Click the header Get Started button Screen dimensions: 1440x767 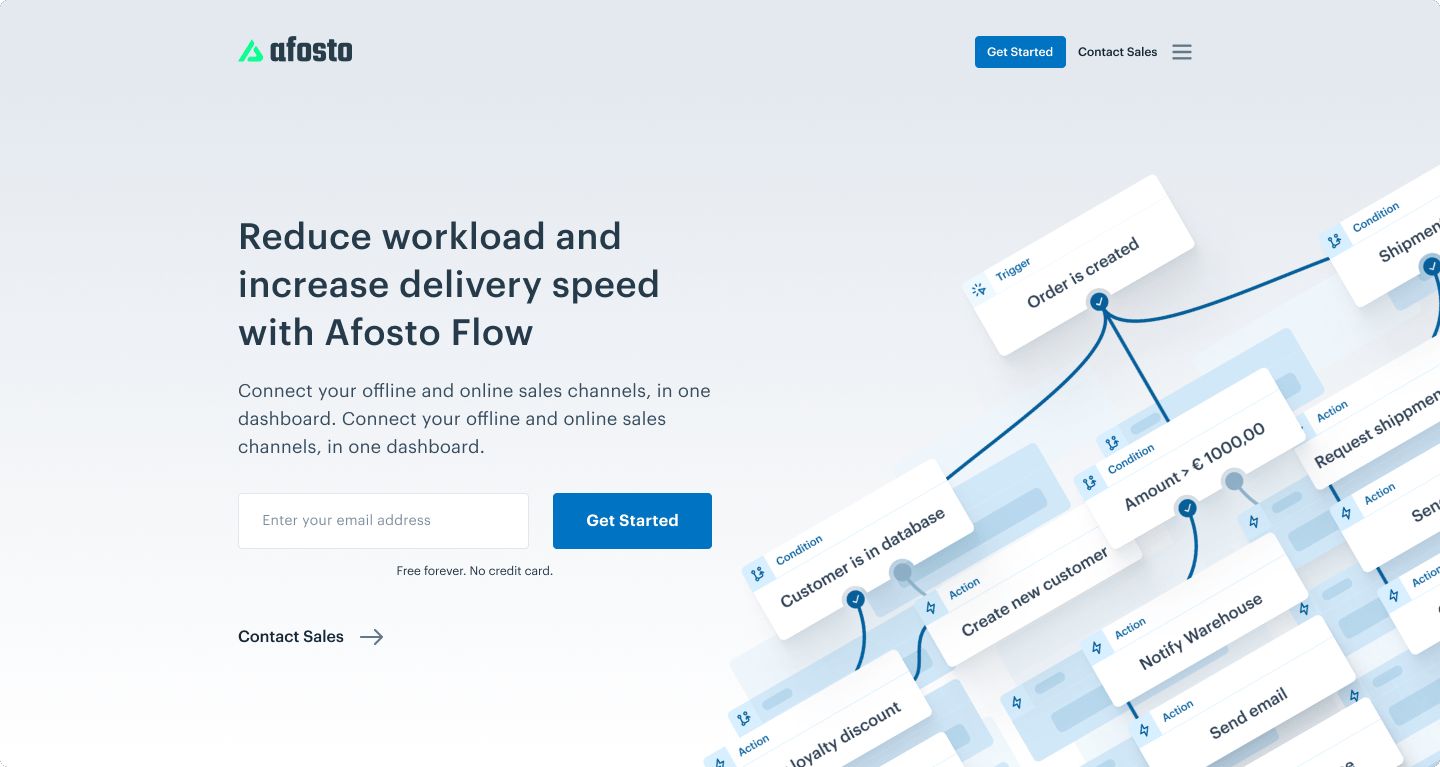(1020, 52)
